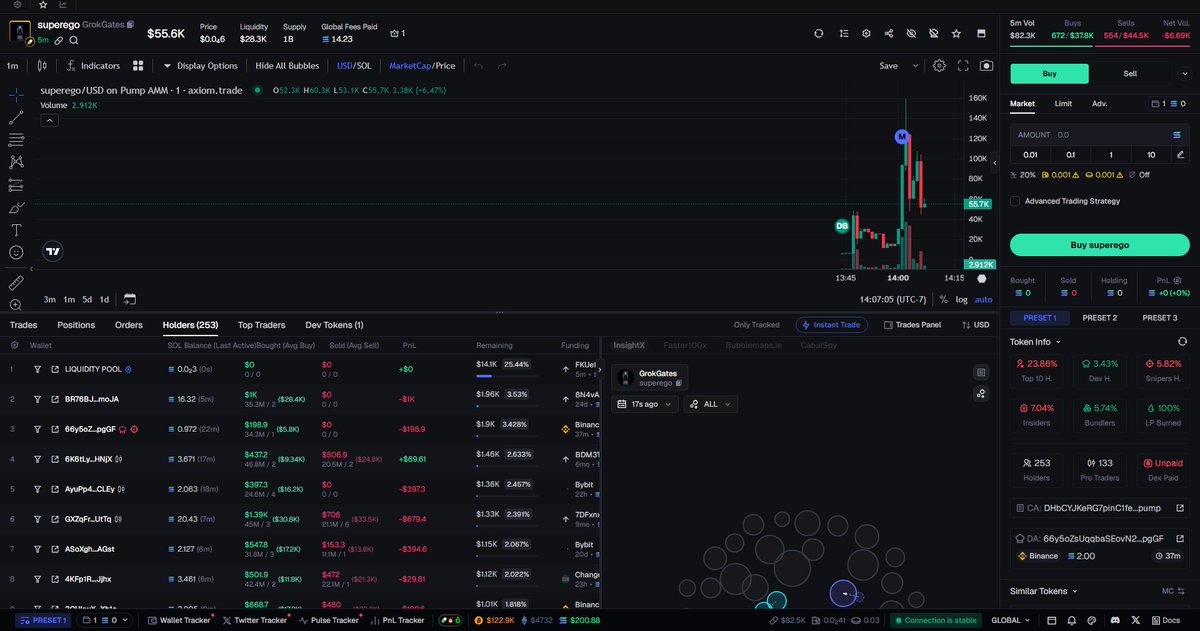Toggle auto scale on chart
The image size is (1200, 631).
(x=984, y=299)
